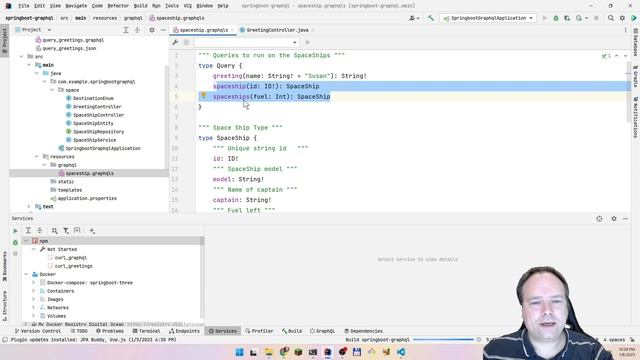
Task: Click the Build project hammer icon
Action: click(431, 18)
